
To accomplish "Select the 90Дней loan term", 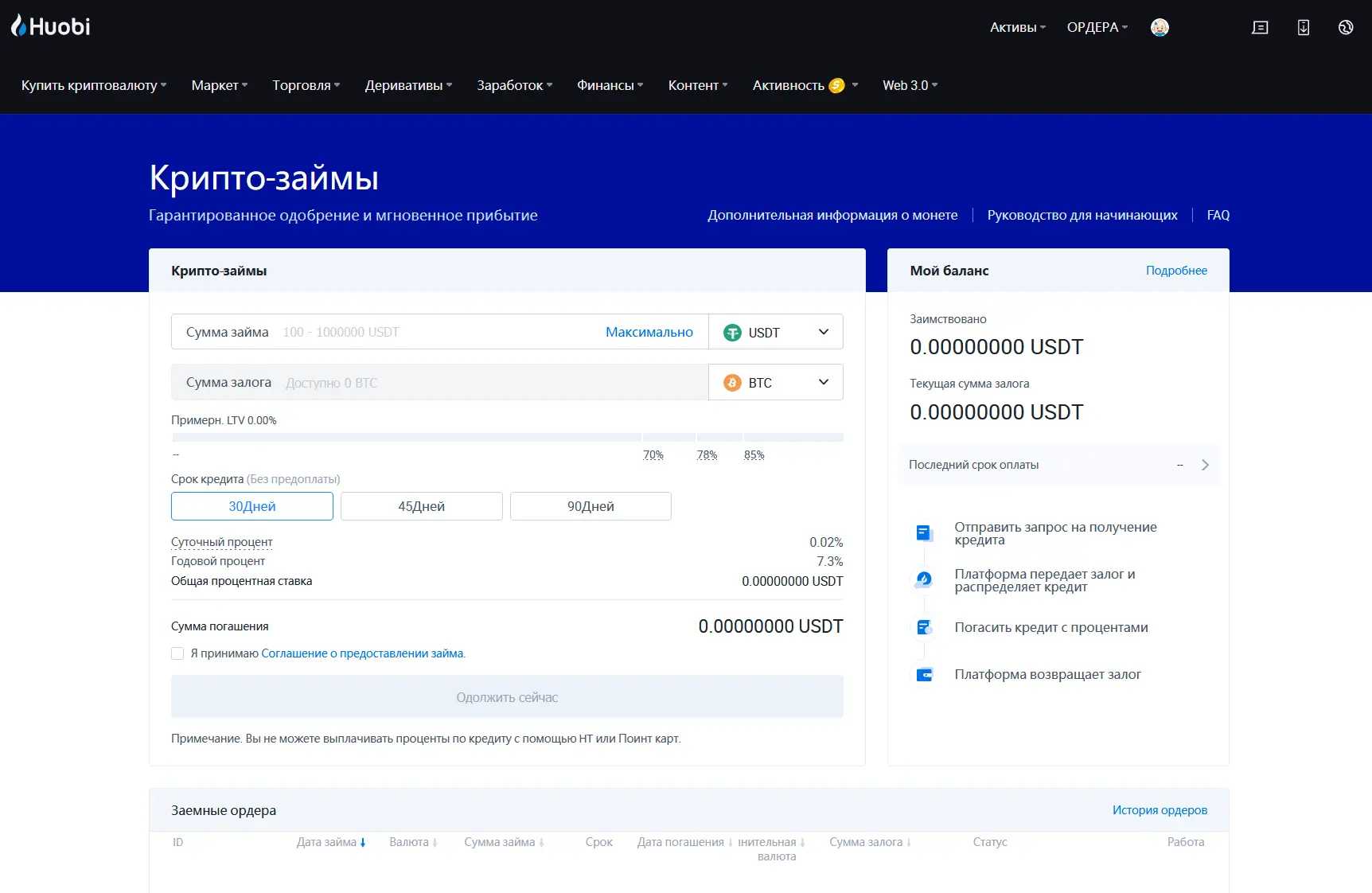I will [x=591, y=506].
